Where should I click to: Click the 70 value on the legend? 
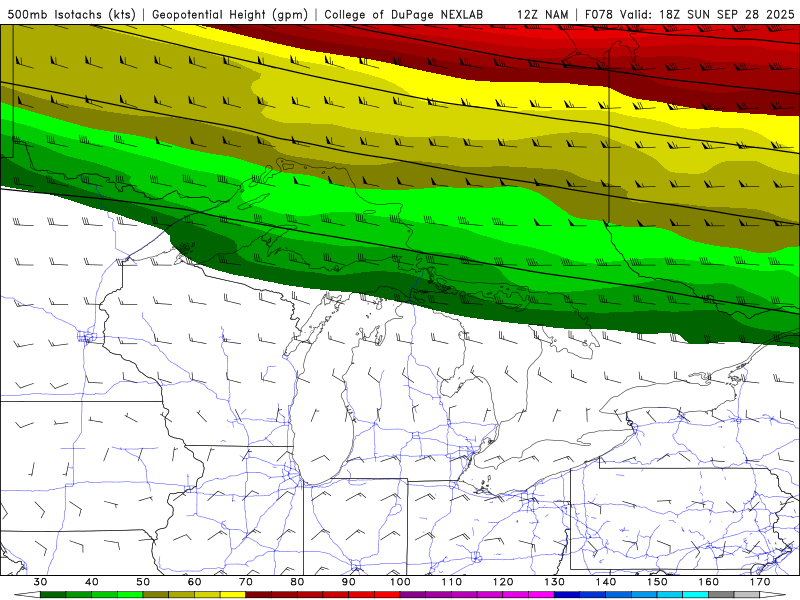point(246,582)
